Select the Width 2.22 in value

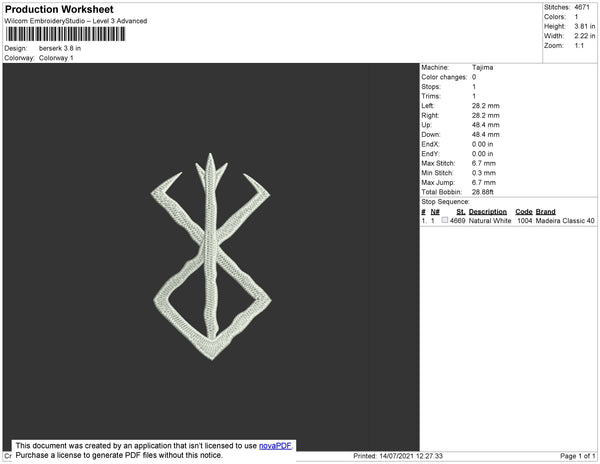(x=585, y=36)
